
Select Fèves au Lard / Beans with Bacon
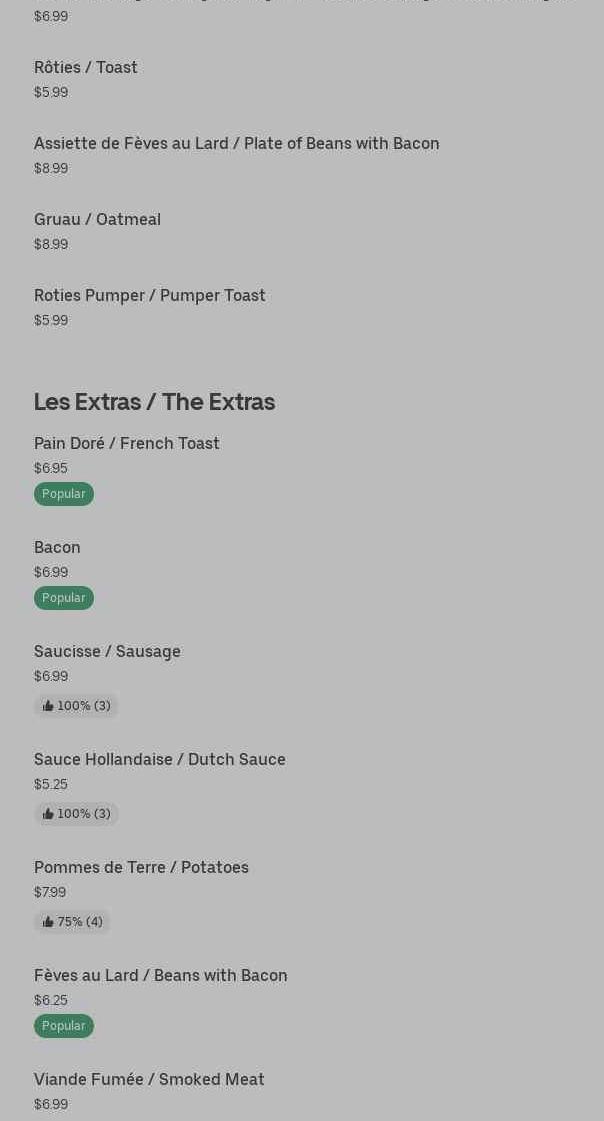click(160, 975)
